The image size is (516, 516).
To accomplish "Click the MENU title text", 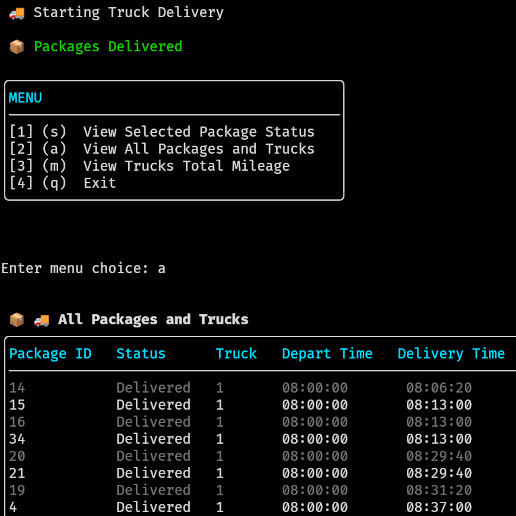I will pyautogui.click(x=25, y=98).
